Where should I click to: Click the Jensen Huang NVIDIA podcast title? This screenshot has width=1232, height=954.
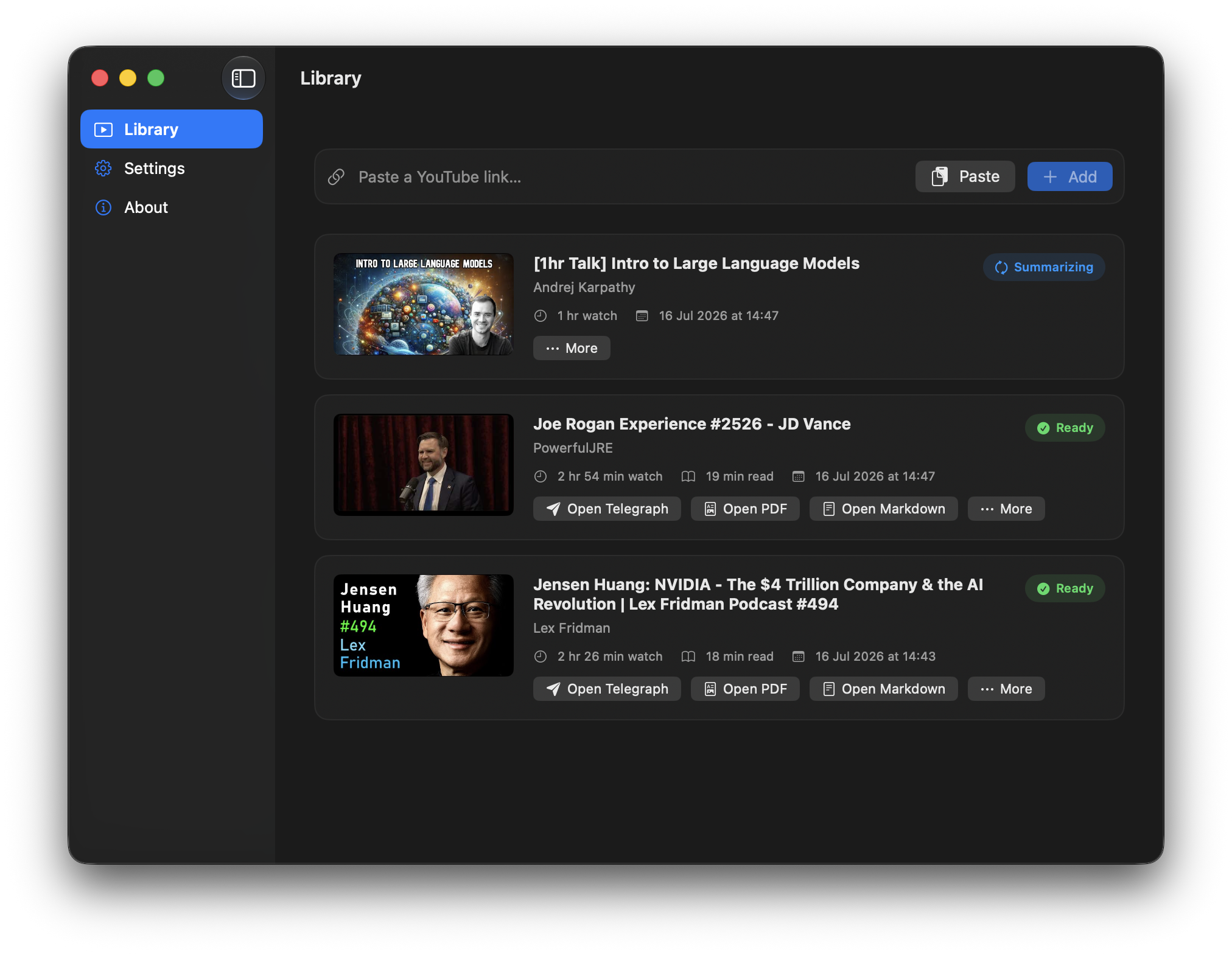(x=758, y=594)
